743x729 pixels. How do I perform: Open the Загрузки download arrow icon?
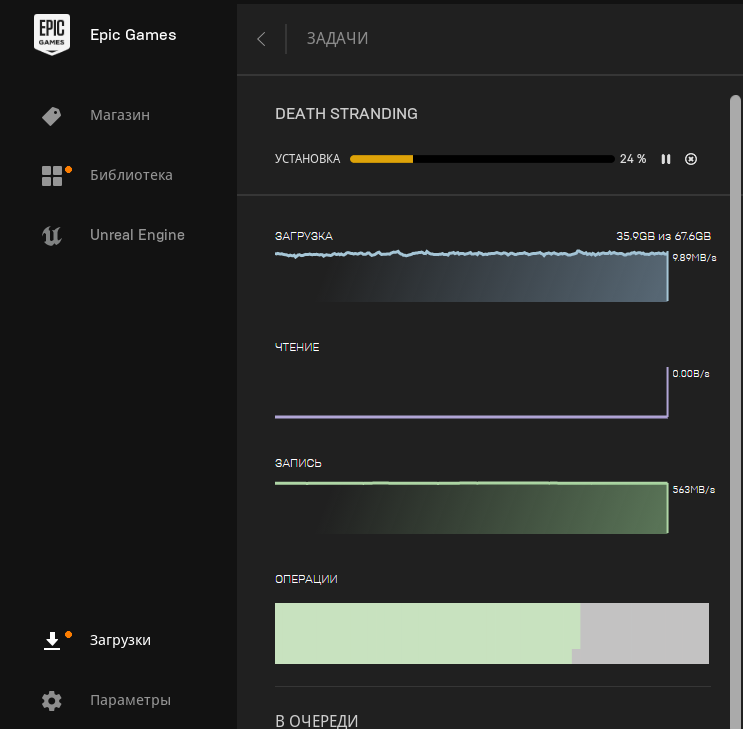52,641
